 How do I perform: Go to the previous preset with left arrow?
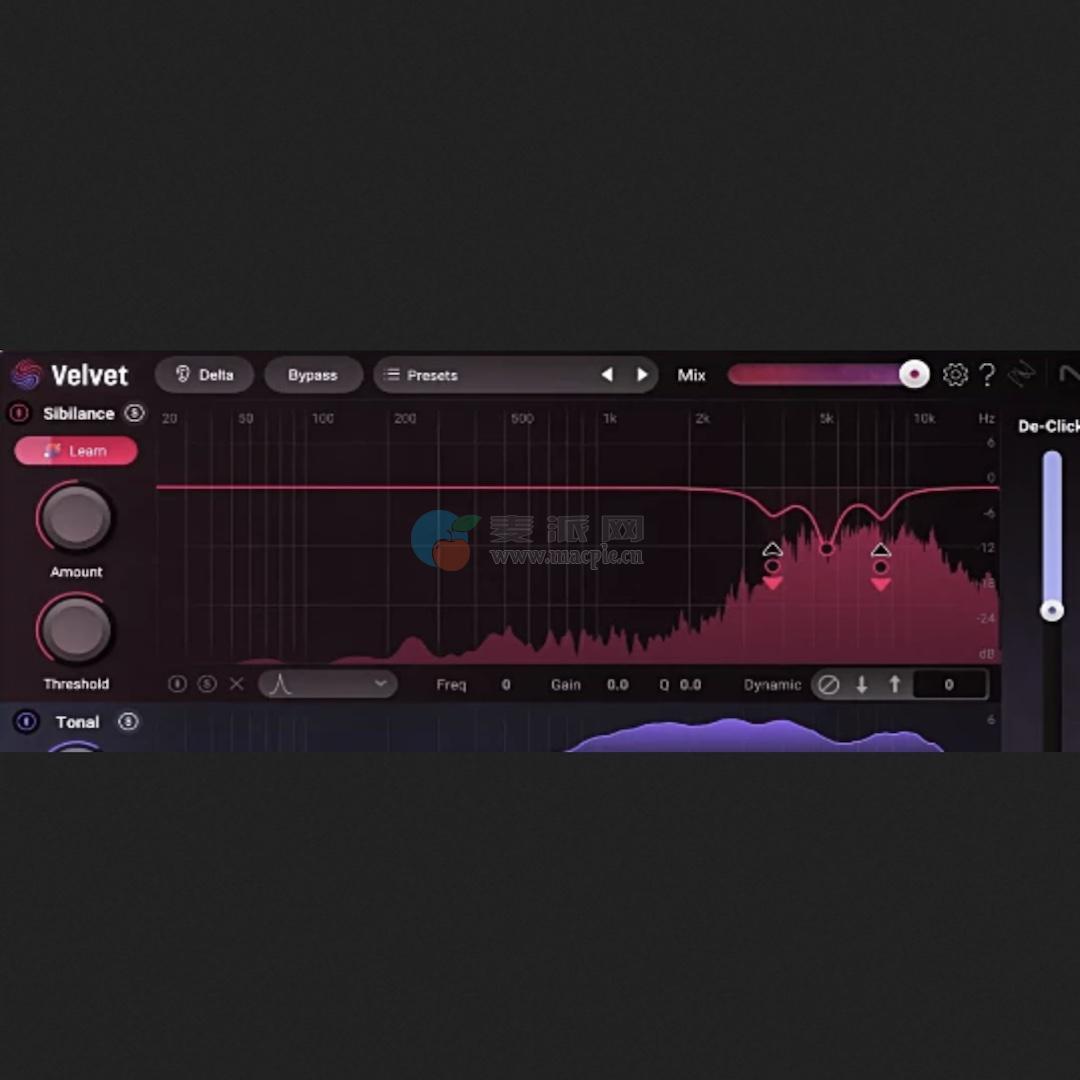click(x=607, y=374)
